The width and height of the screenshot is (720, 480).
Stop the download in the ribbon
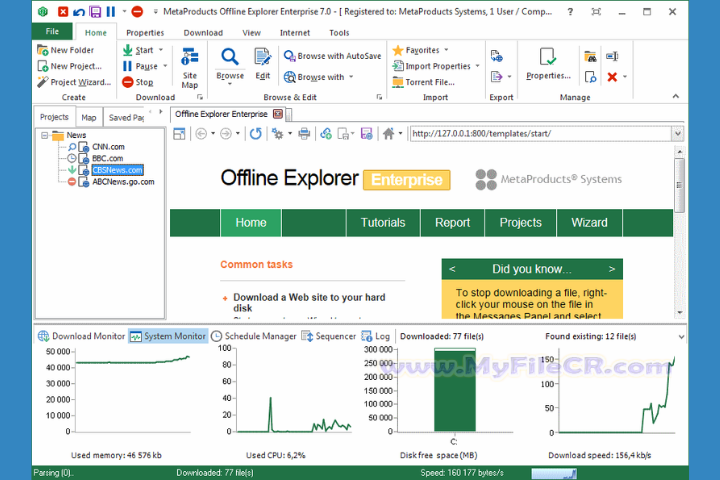tap(138, 82)
